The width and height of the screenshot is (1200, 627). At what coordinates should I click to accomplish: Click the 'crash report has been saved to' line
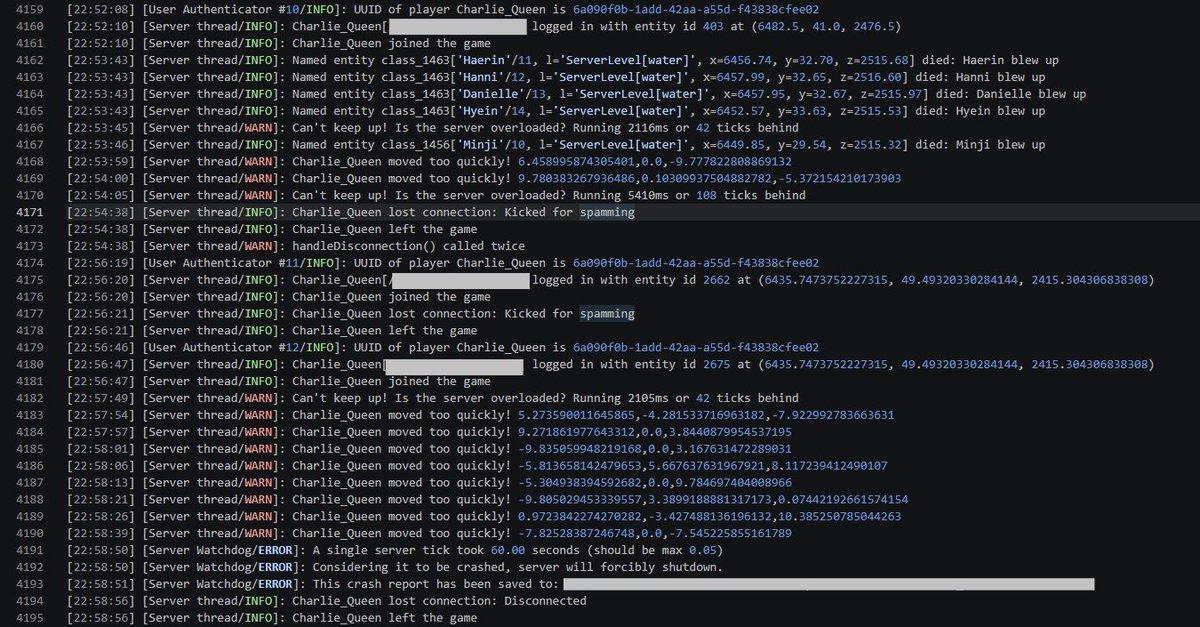pyautogui.click(x=580, y=584)
